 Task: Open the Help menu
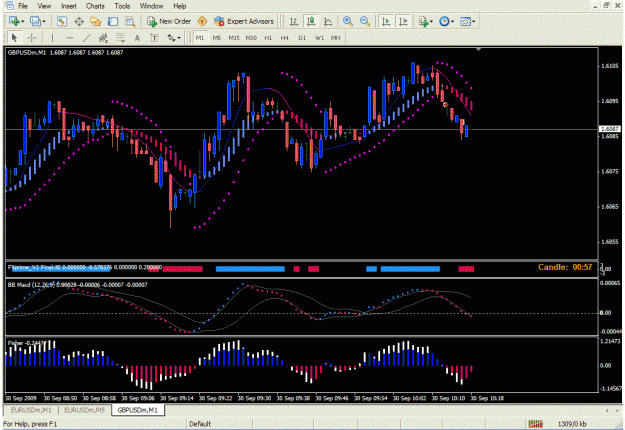coord(179,6)
